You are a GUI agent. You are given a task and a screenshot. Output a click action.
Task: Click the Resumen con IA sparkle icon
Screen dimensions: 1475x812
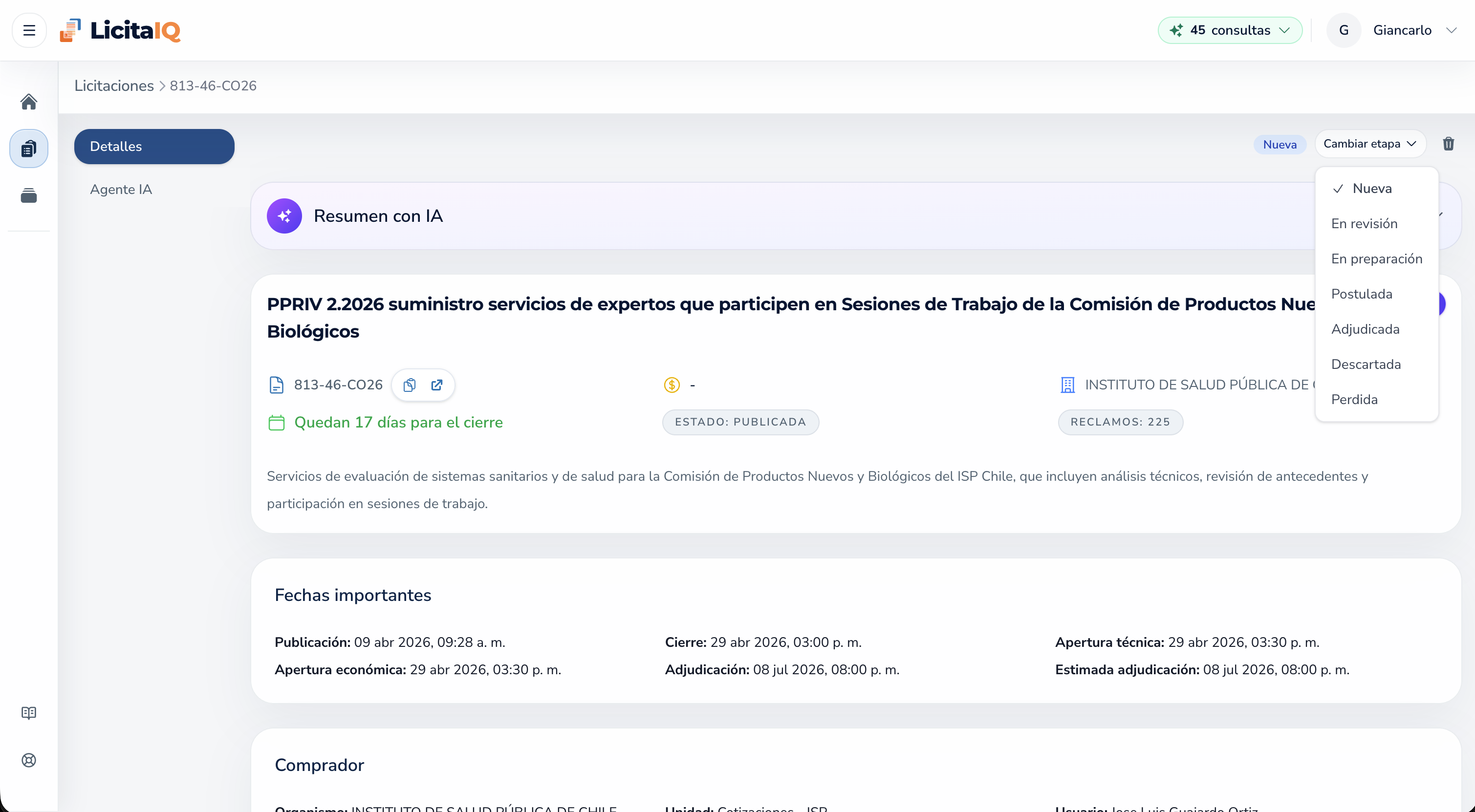pos(284,216)
